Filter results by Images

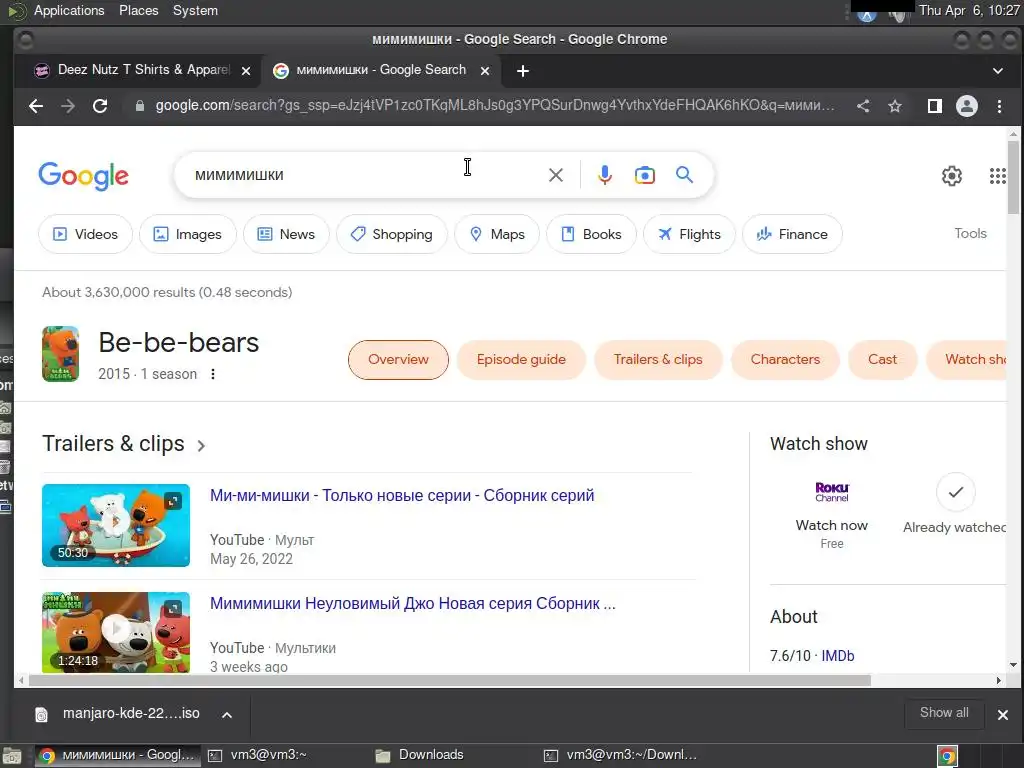coord(187,234)
